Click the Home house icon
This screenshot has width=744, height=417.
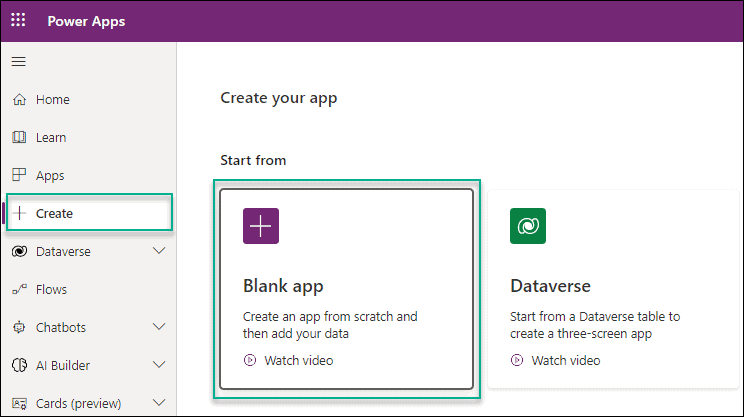coord(19,100)
